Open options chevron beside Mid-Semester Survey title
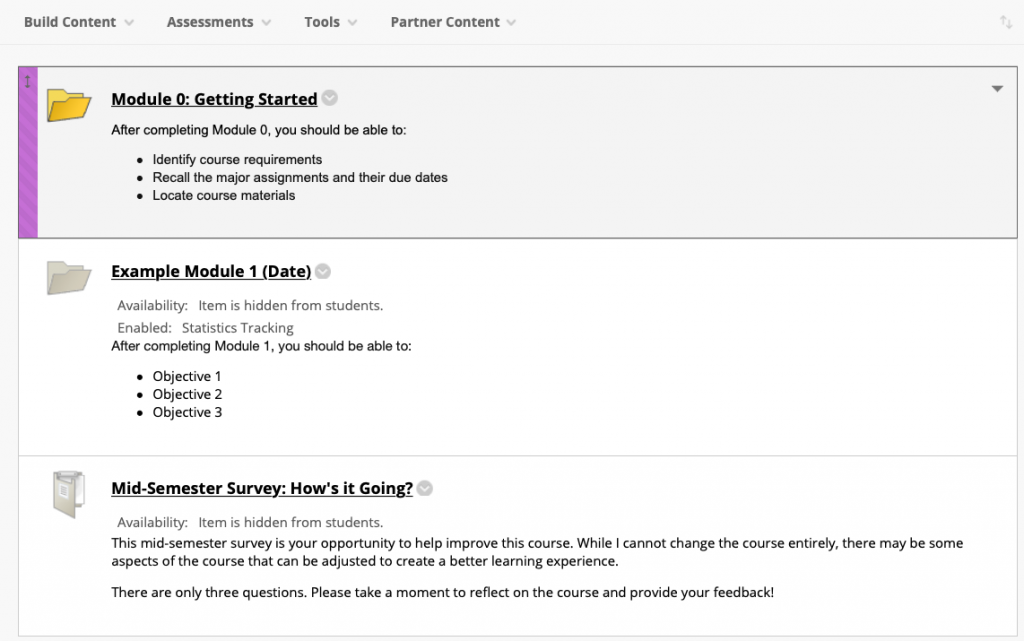The image size is (1024, 641). (424, 488)
